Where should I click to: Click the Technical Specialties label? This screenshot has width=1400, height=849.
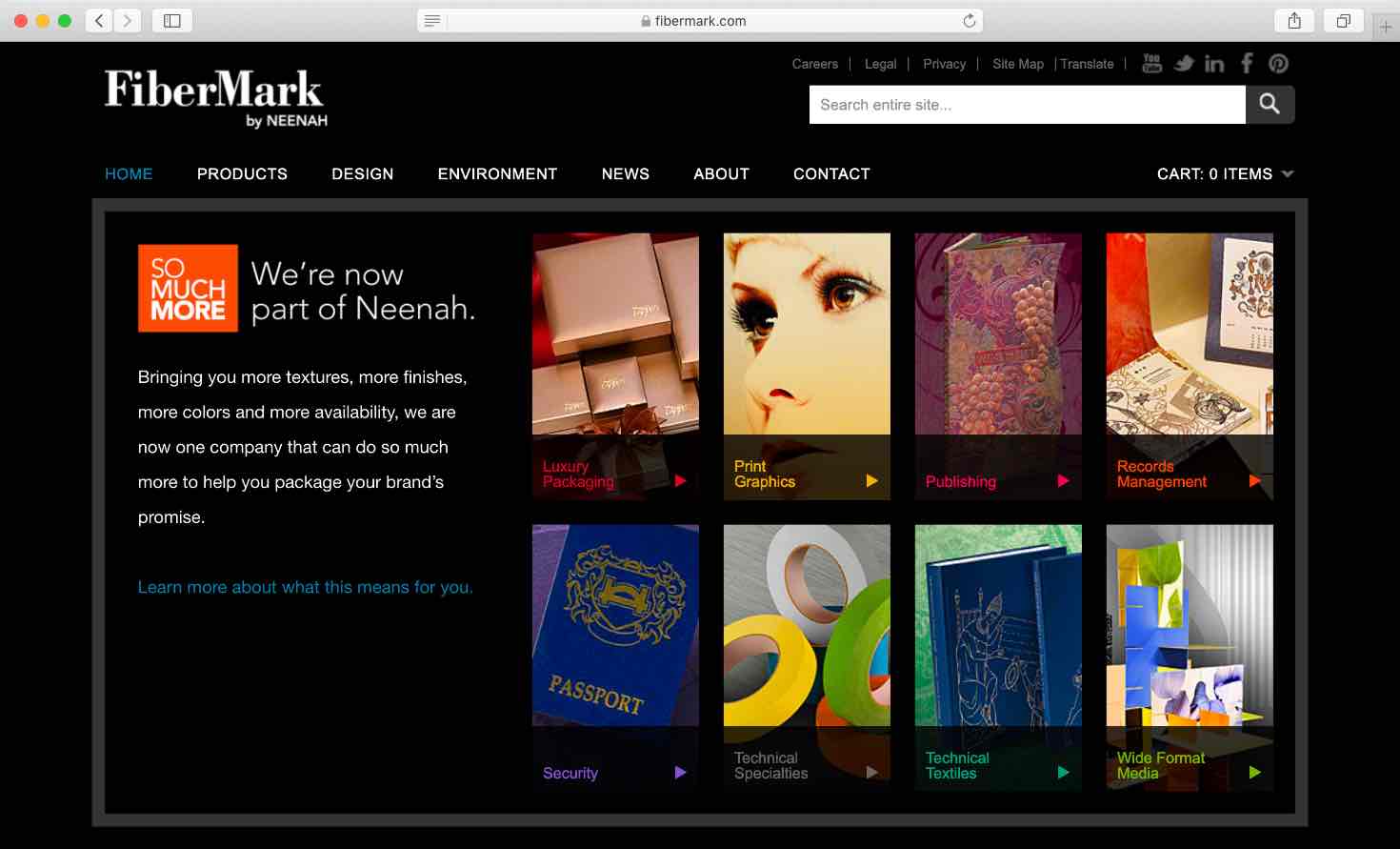[x=771, y=766]
